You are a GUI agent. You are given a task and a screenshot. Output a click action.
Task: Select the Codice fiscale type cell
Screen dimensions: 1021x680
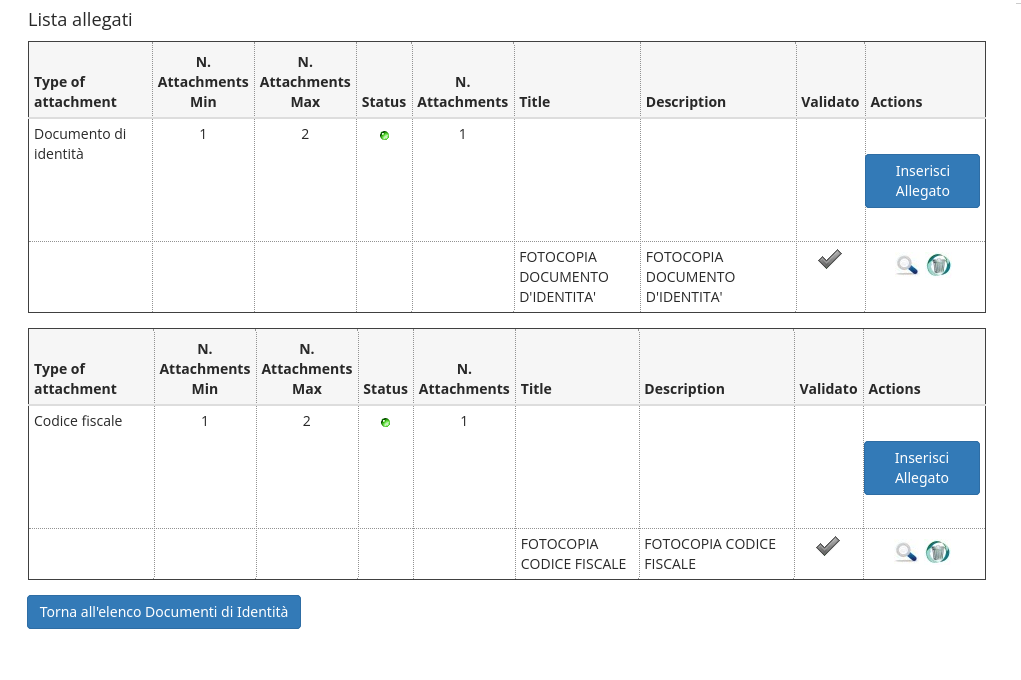pos(78,421)
